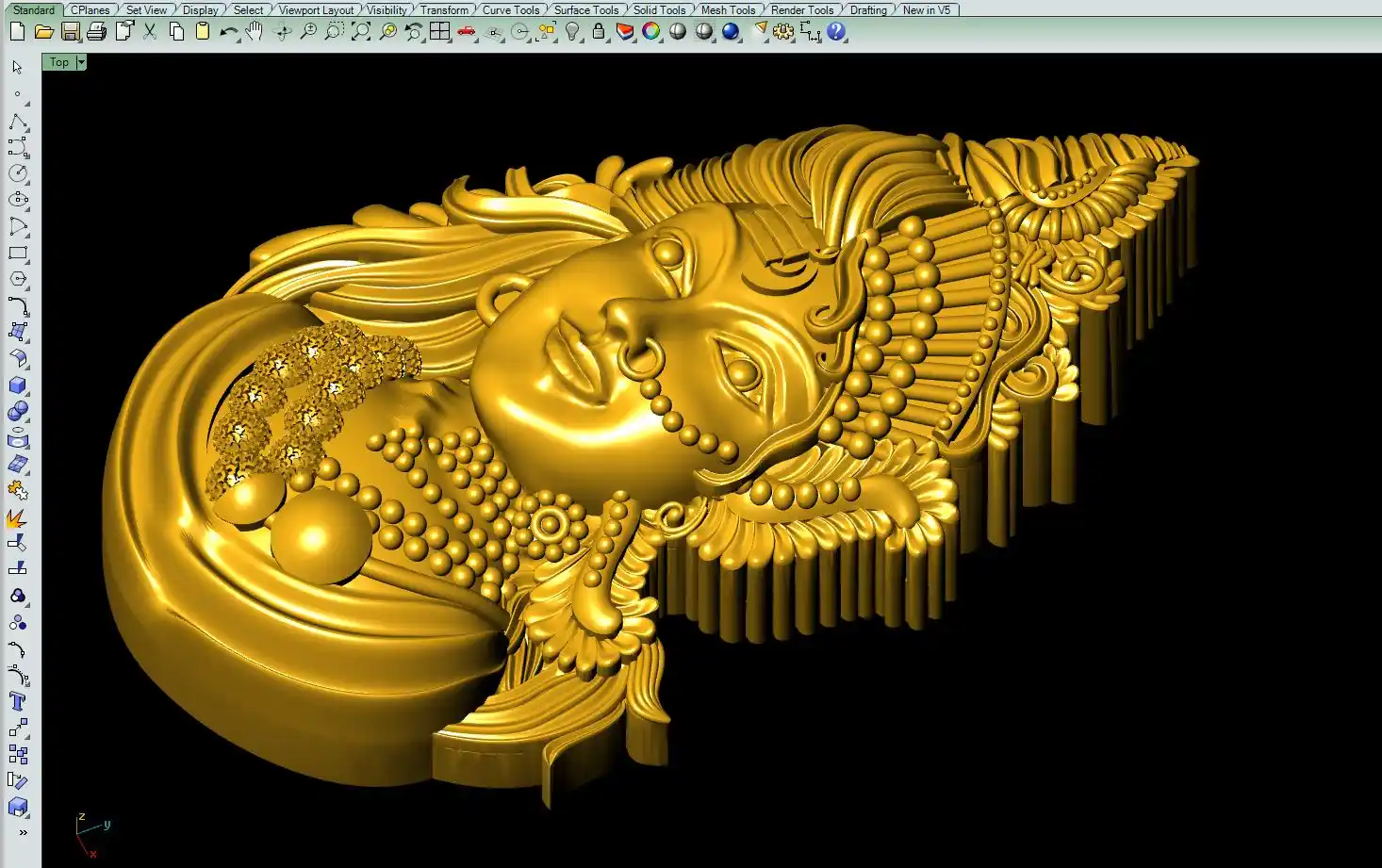
Task: Open Help with the question mark button
Action: coord(836,31)
